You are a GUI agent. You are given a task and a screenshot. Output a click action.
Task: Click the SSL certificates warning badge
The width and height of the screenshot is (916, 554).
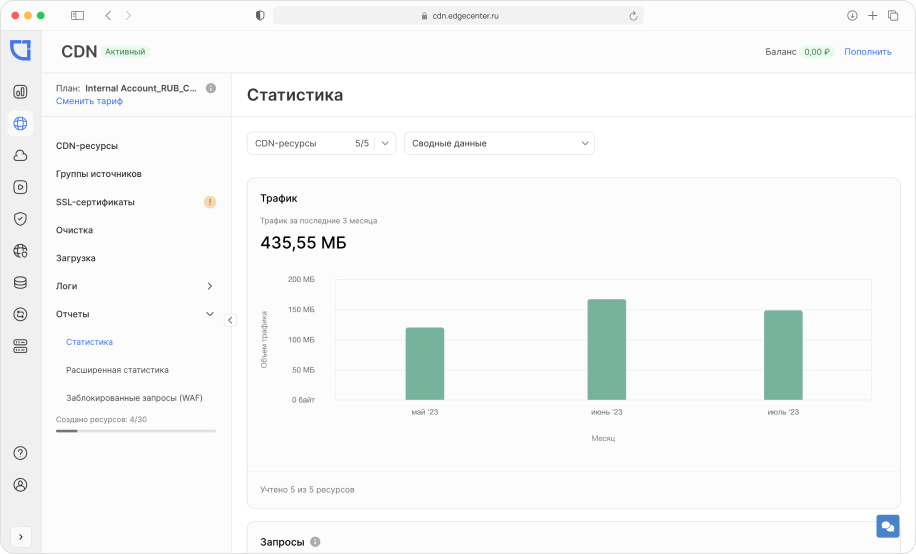210,202
